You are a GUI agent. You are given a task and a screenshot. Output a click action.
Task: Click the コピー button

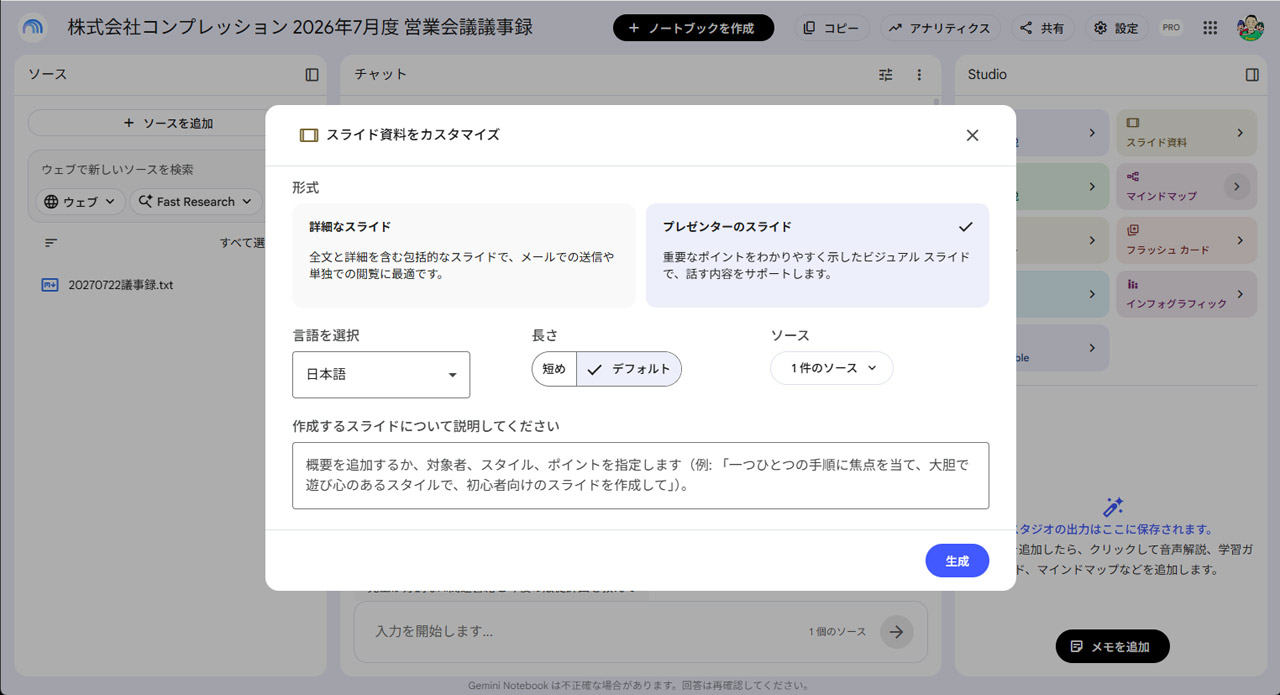[832, 28]
